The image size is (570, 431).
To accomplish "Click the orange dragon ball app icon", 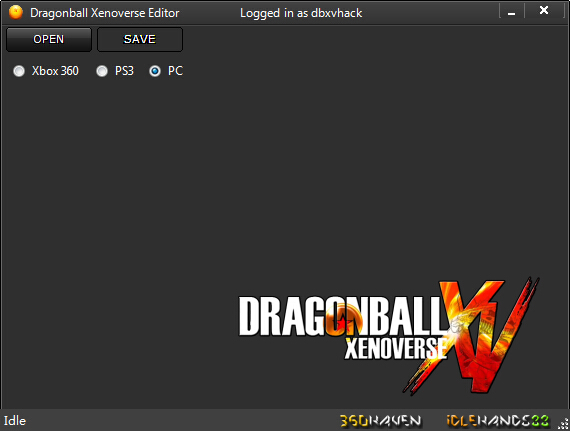I will (16, 12).
